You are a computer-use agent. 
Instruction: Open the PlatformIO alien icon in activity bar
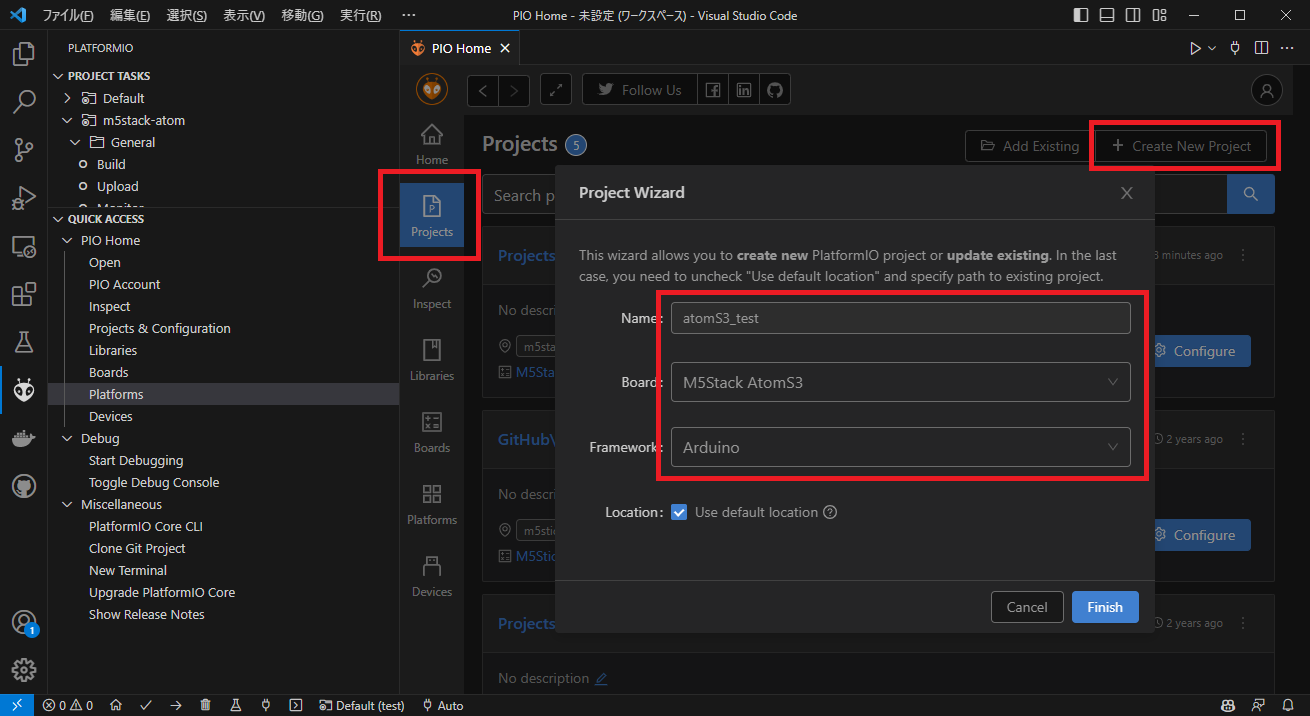coord(24,391)
